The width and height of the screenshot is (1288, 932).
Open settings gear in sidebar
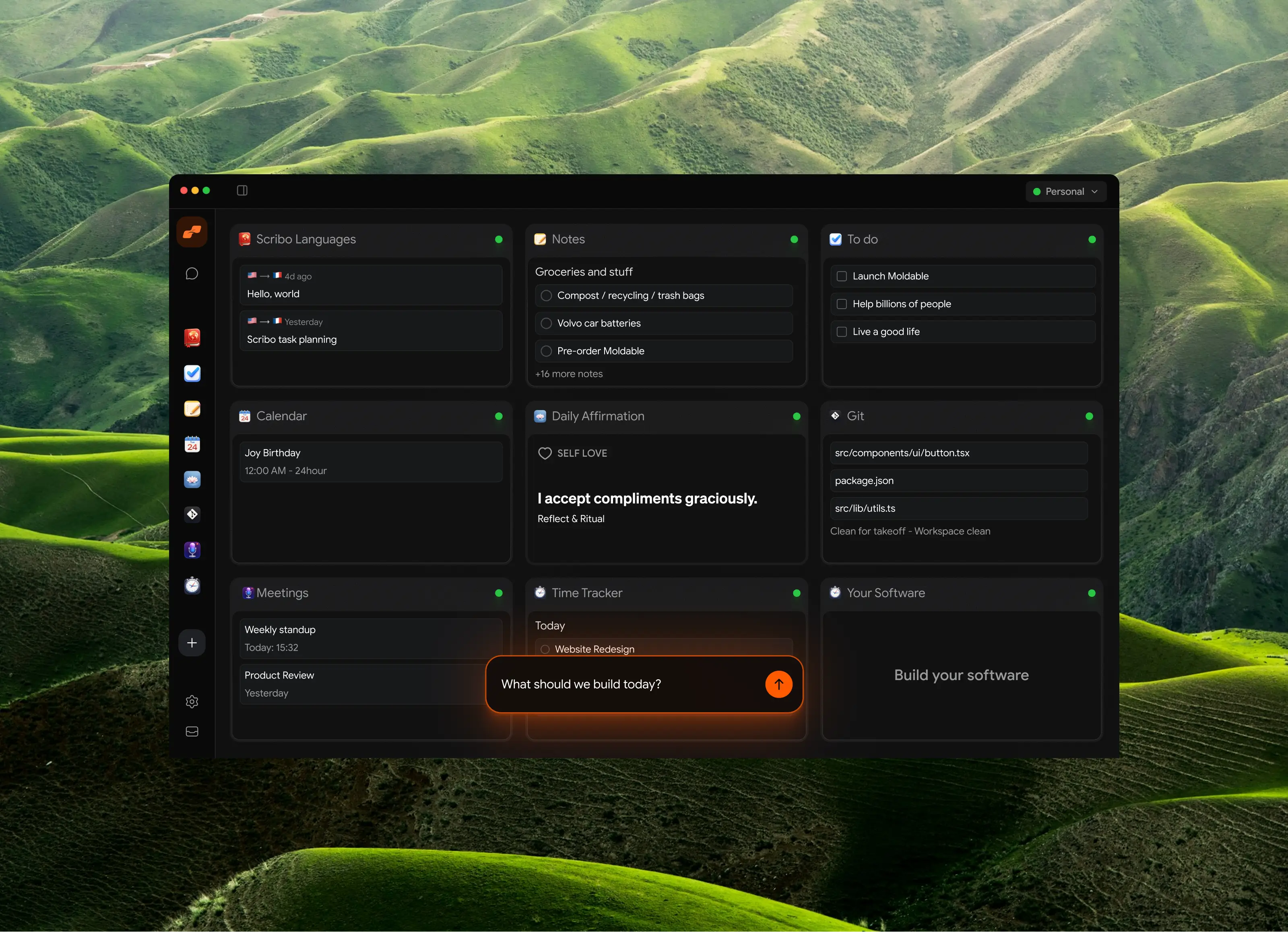pos(192,702)
